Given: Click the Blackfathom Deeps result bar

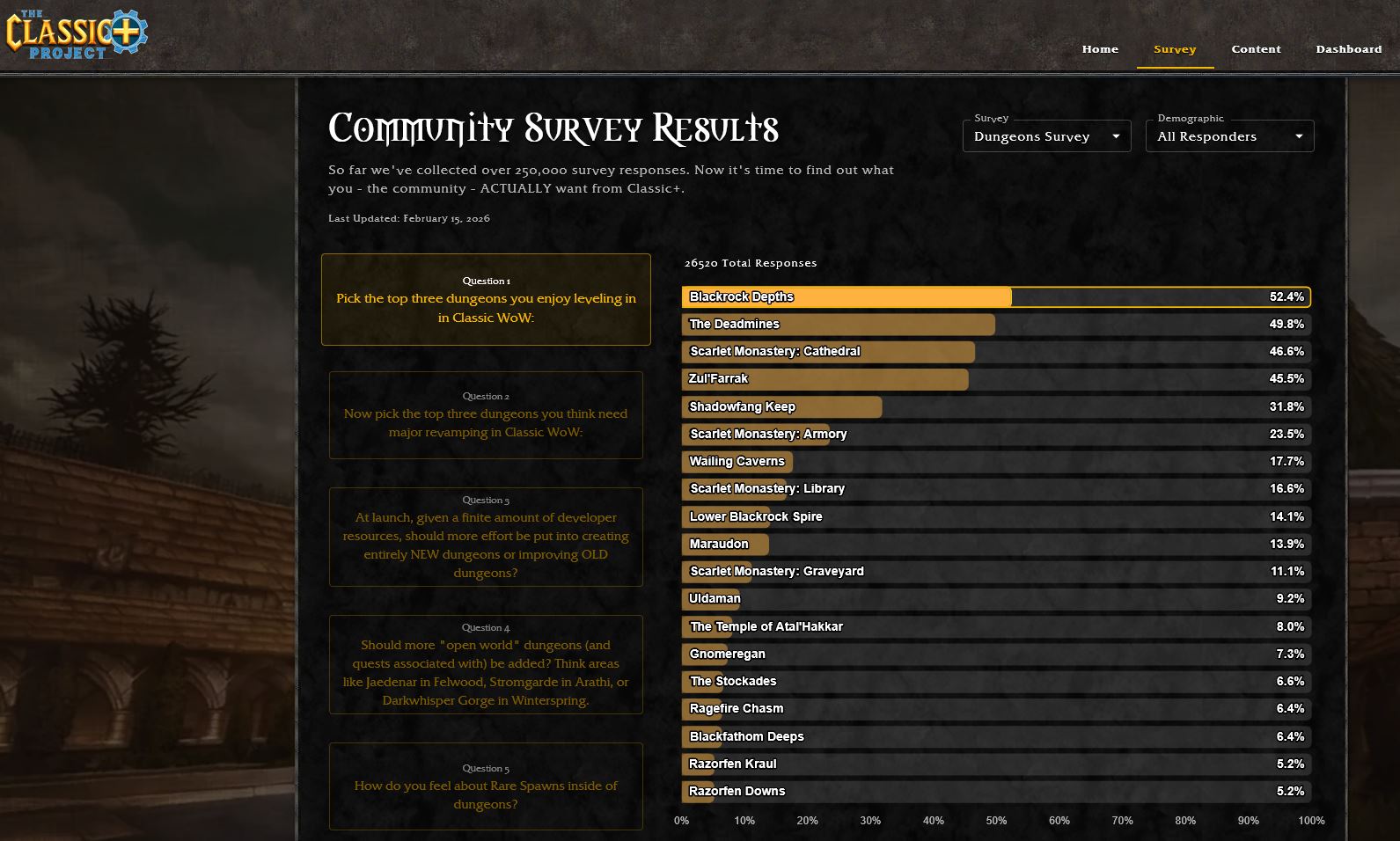Looking at the screenshot, I should pos(996,737).
